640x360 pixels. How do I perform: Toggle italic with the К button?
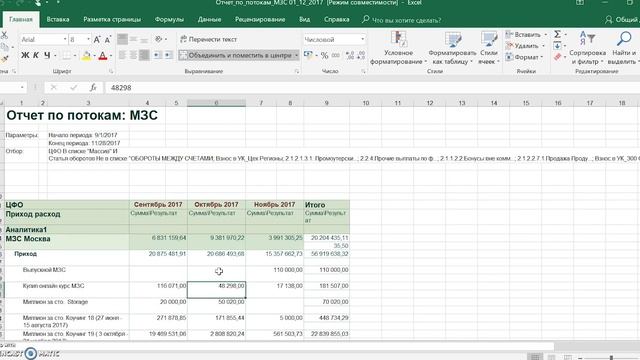coord(36,55)
